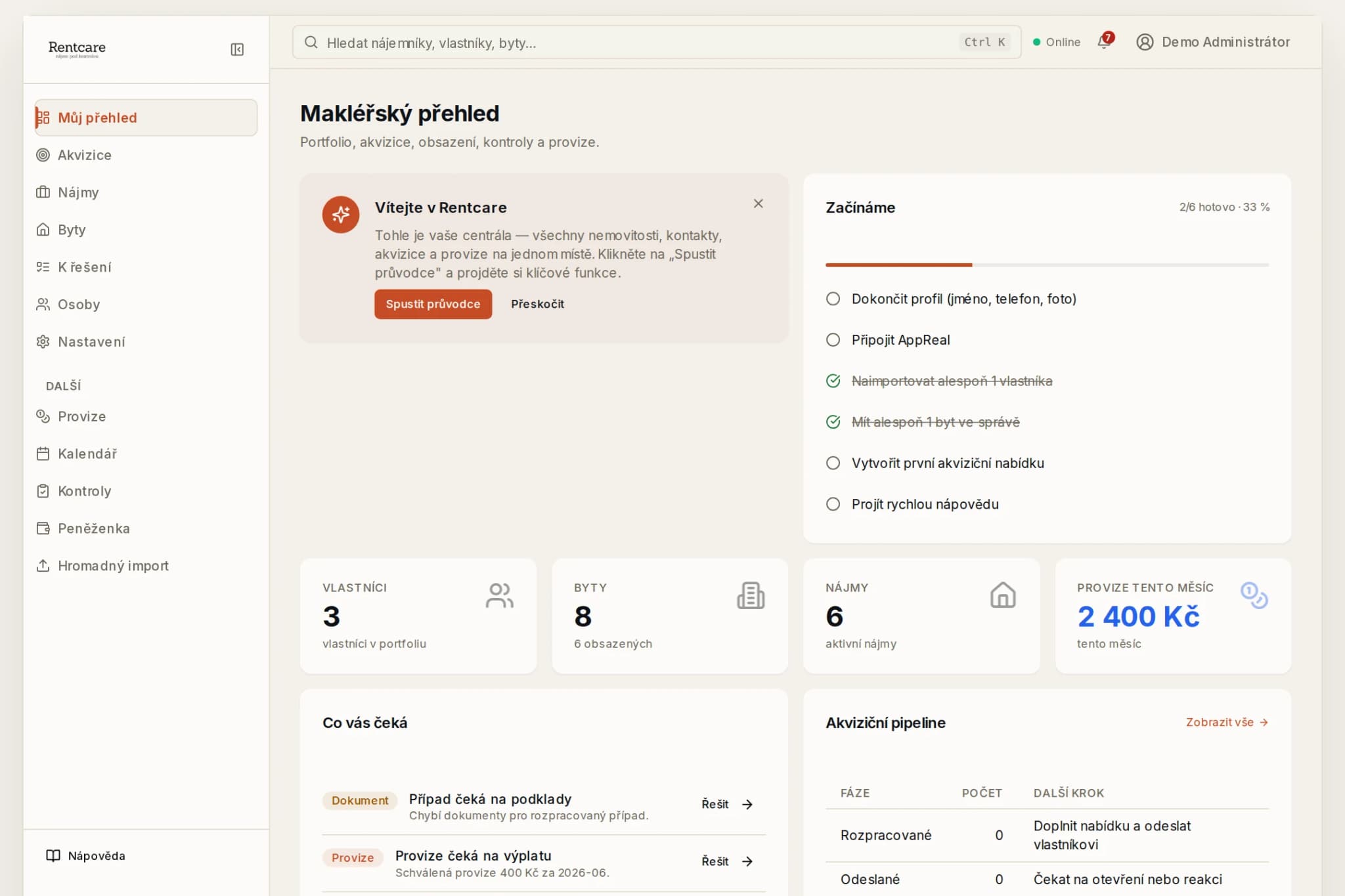The width and height of the screenshot is (1345, 896).
Task: Click the Můj přehled dashboard icon
Action: point(43,117)
